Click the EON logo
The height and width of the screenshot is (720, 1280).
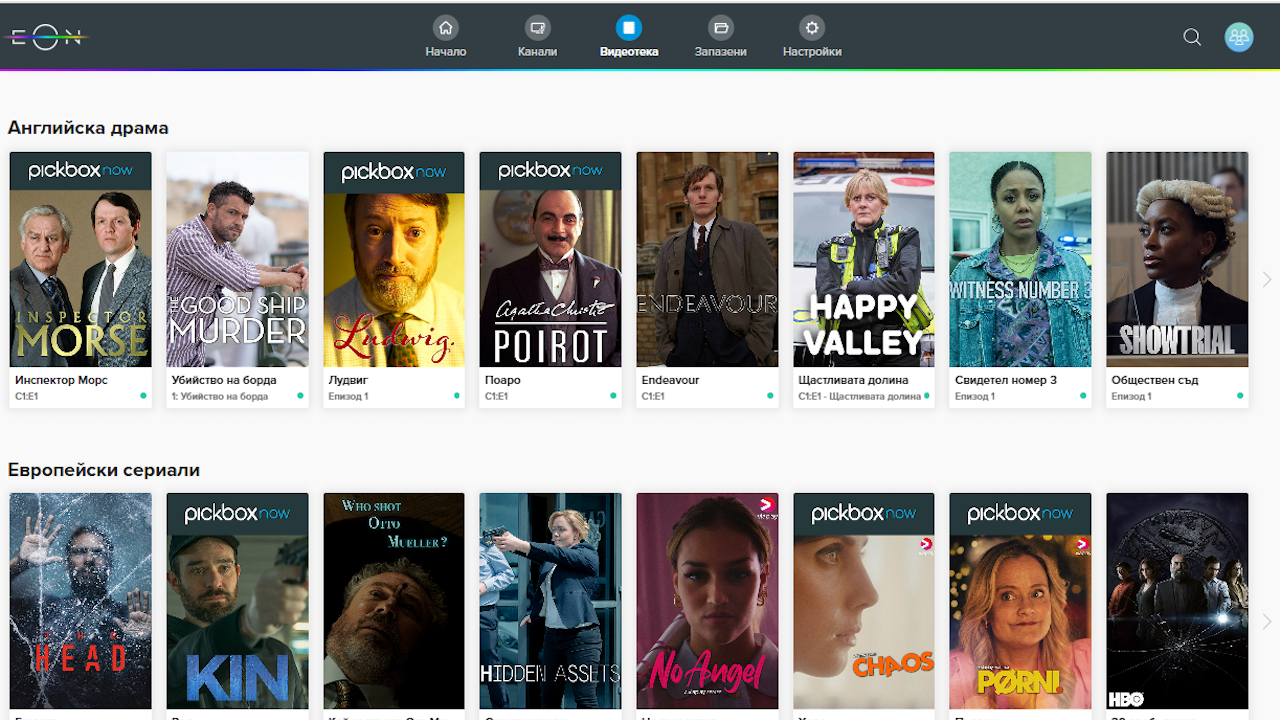click(x=45, y=38)
